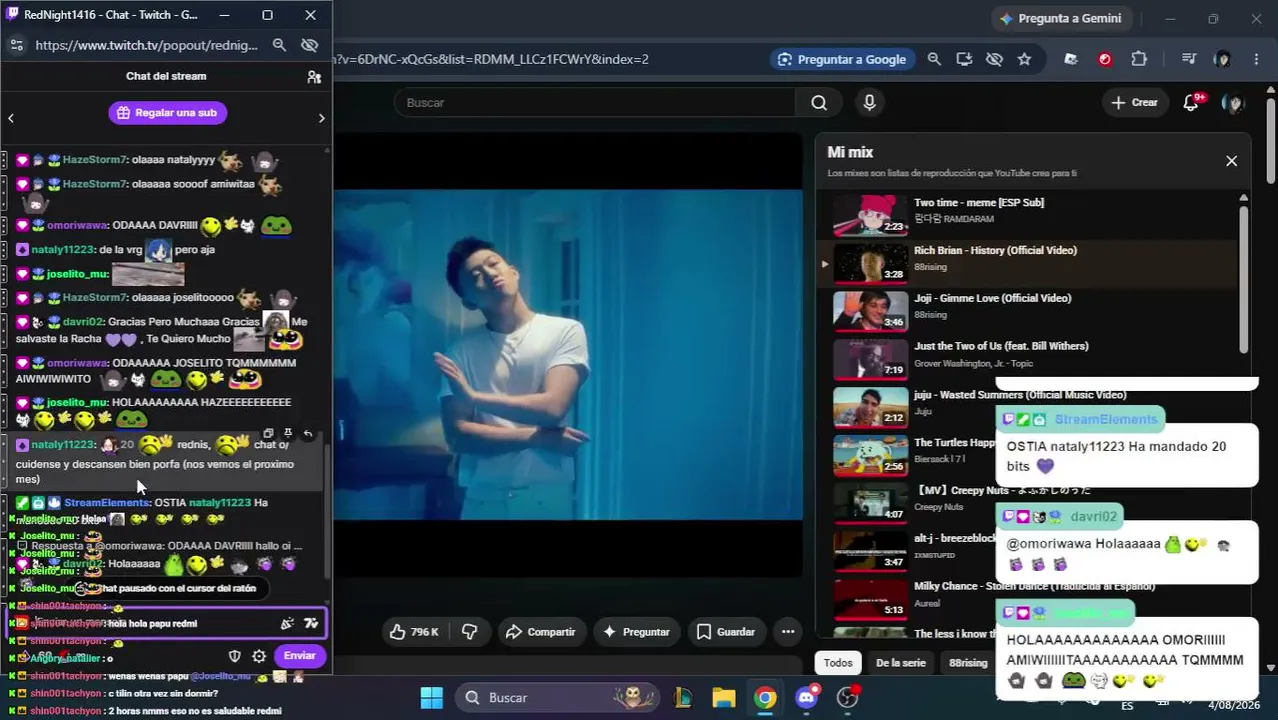Open the chat shield moderation icon
Image resolution: width=1278 pixels, height=720 pixels.
(235, 656)
